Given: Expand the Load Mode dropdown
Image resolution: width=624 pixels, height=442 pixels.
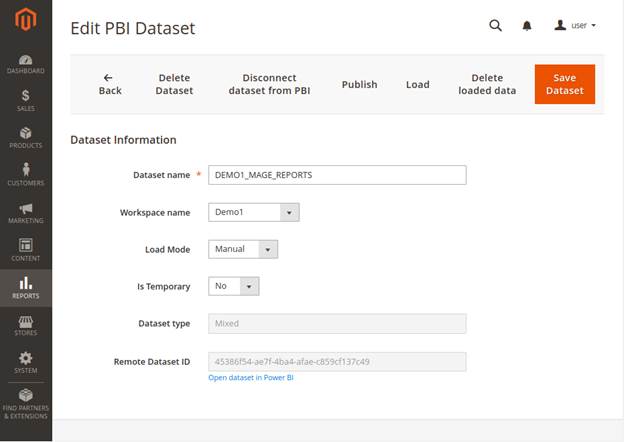Looking at the screenshot, I should click(243, 249).
